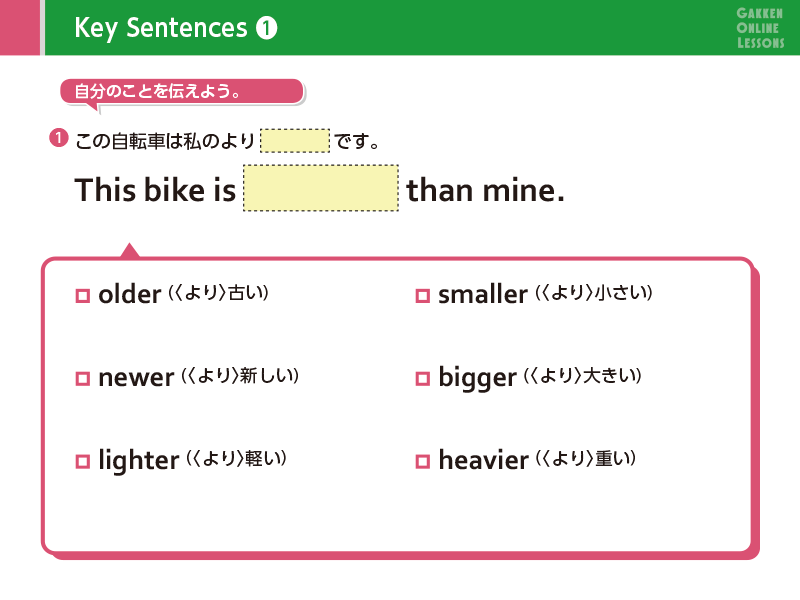Check the box beside newer
Screen dimensions: 800x600
(x=83, y=379)
